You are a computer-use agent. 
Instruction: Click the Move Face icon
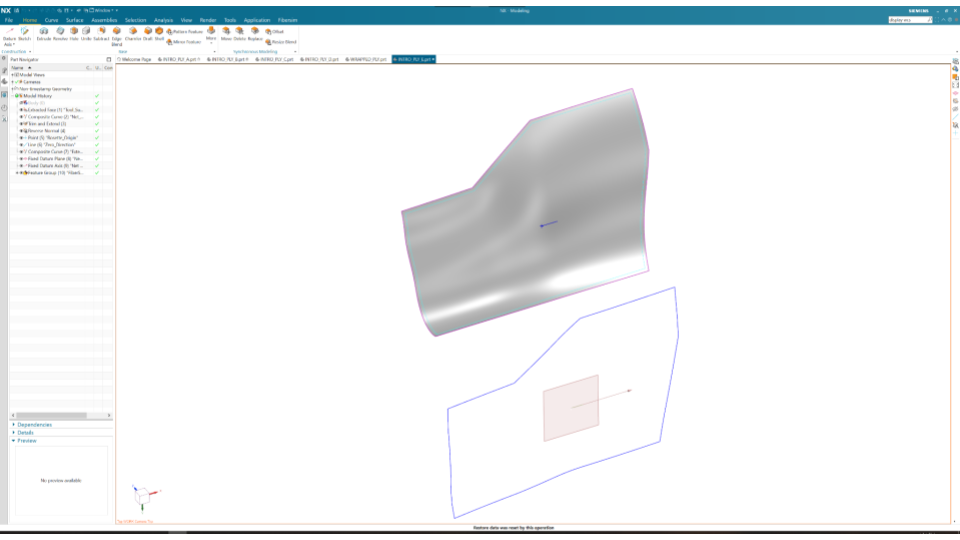pos(226,33)
